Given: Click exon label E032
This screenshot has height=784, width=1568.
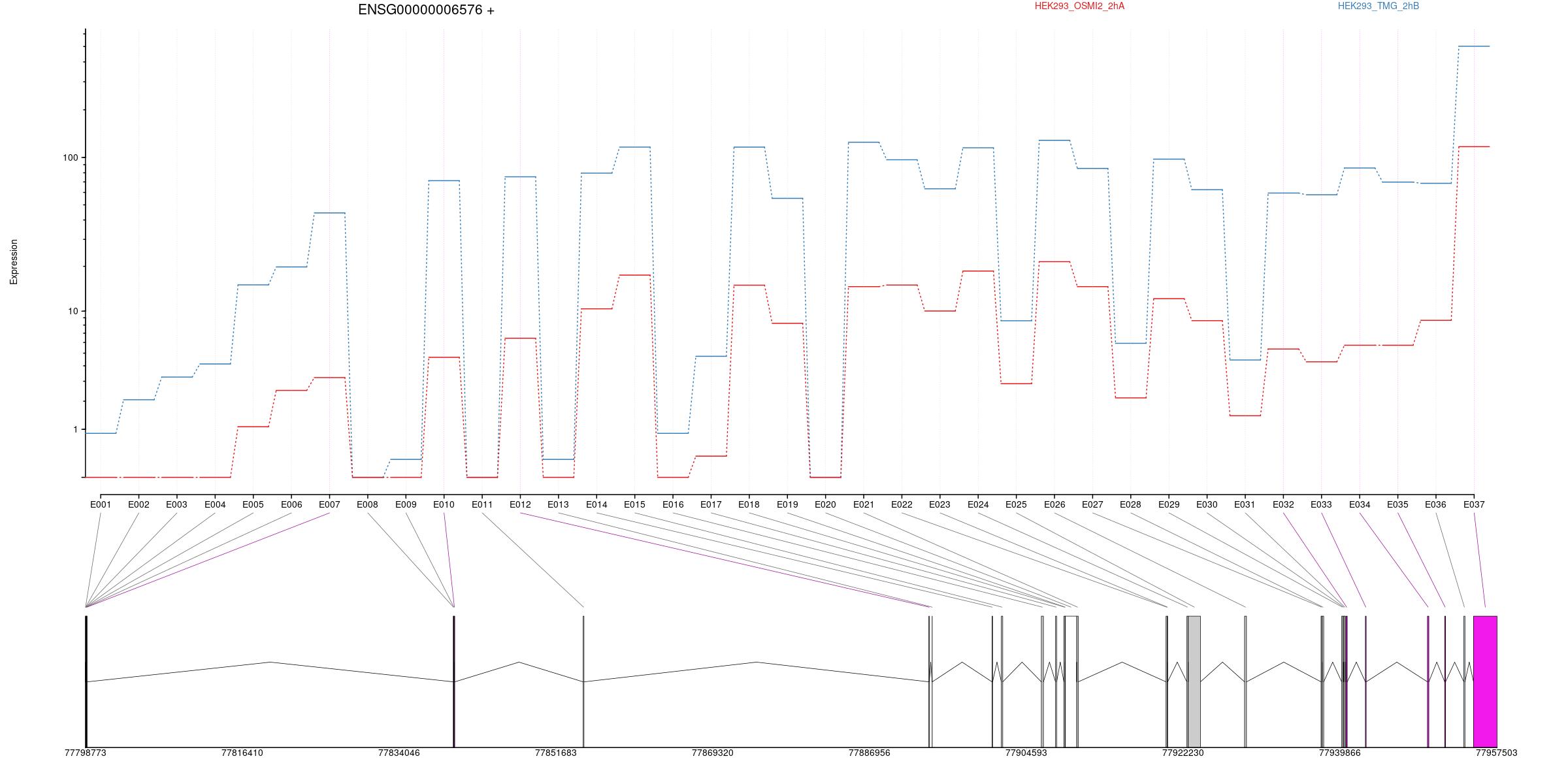Looking at the screenshot, I should 1283,504.
